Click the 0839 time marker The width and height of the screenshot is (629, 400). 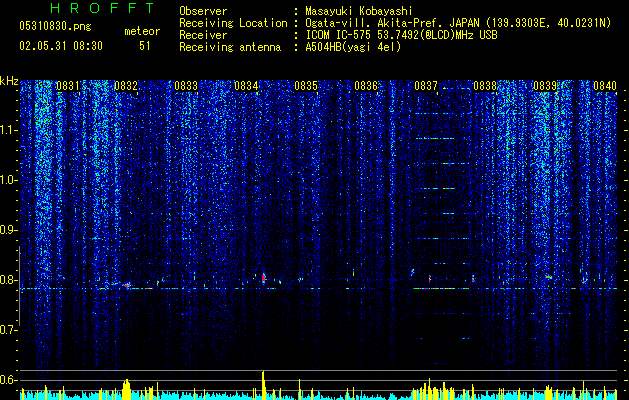pos(545,86)
